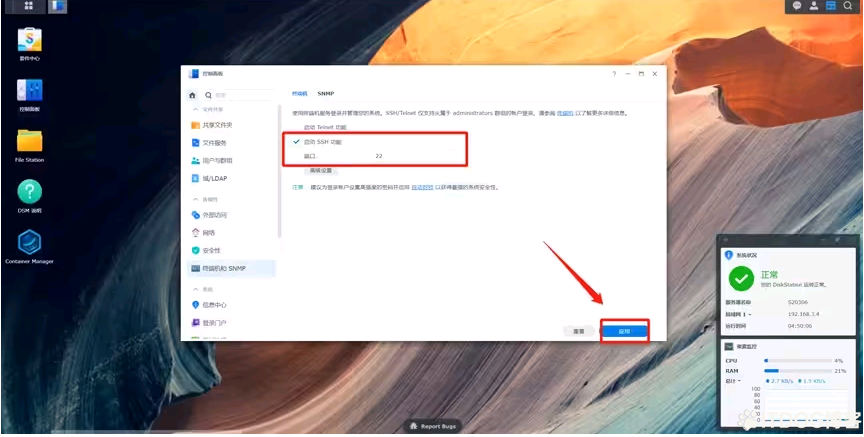Click the 高级设置 button

pyautogui.click(x=321, y=171)
